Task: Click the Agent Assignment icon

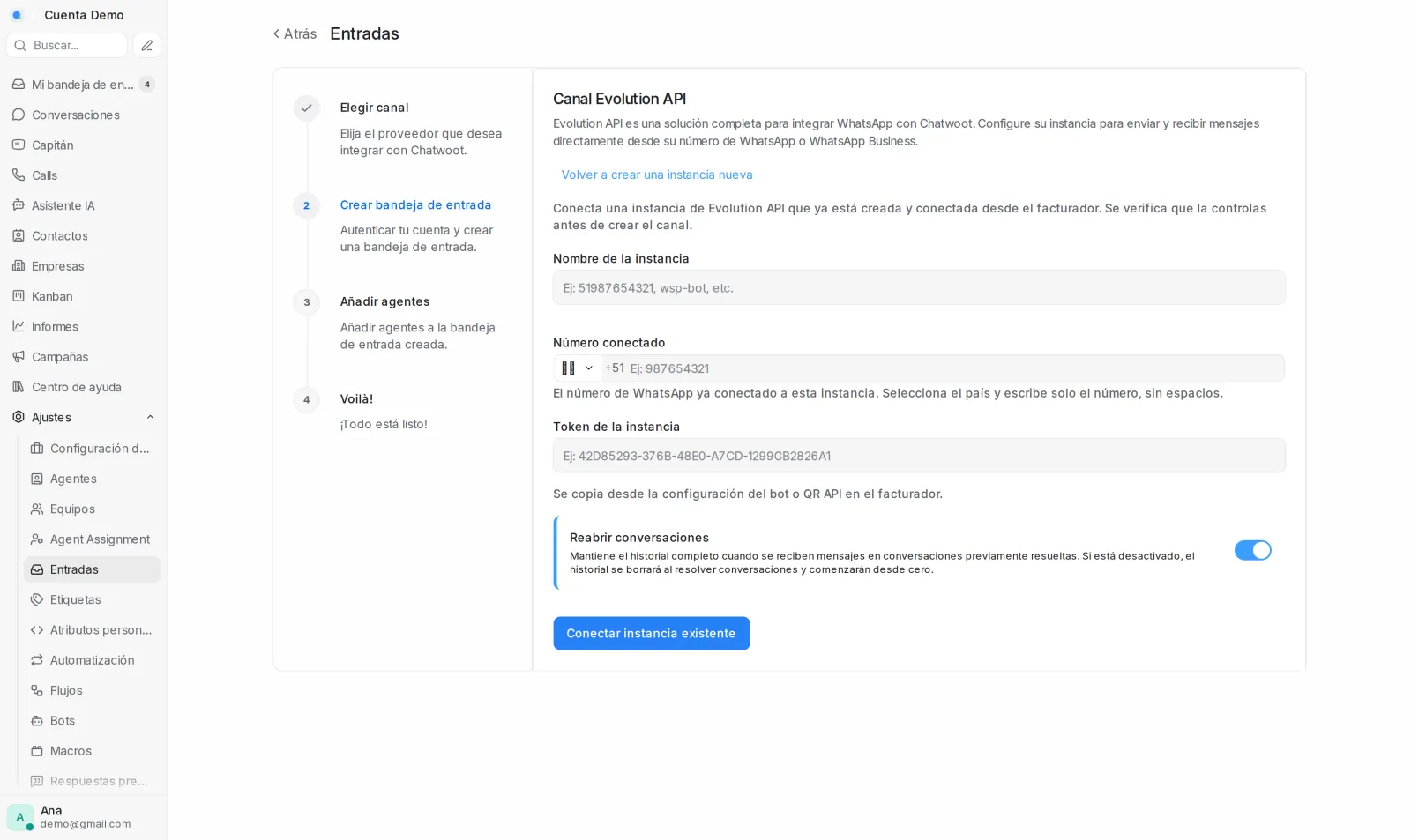Action: click(37, 539)
